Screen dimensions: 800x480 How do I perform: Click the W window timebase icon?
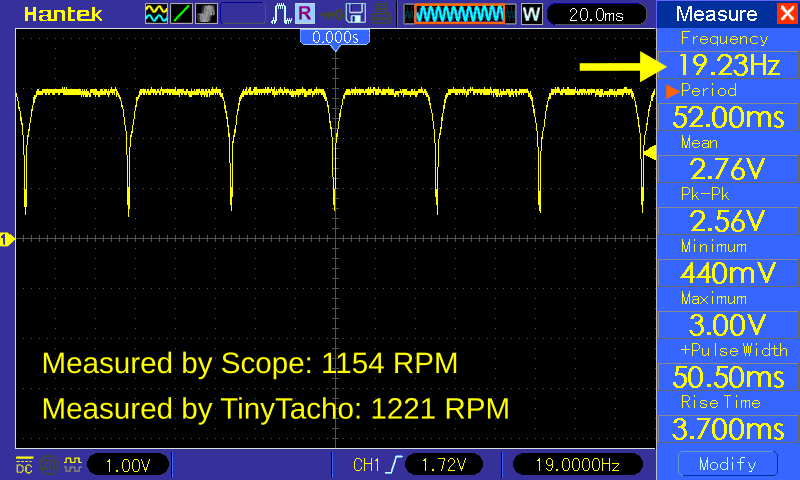click(x=531, y=14)
